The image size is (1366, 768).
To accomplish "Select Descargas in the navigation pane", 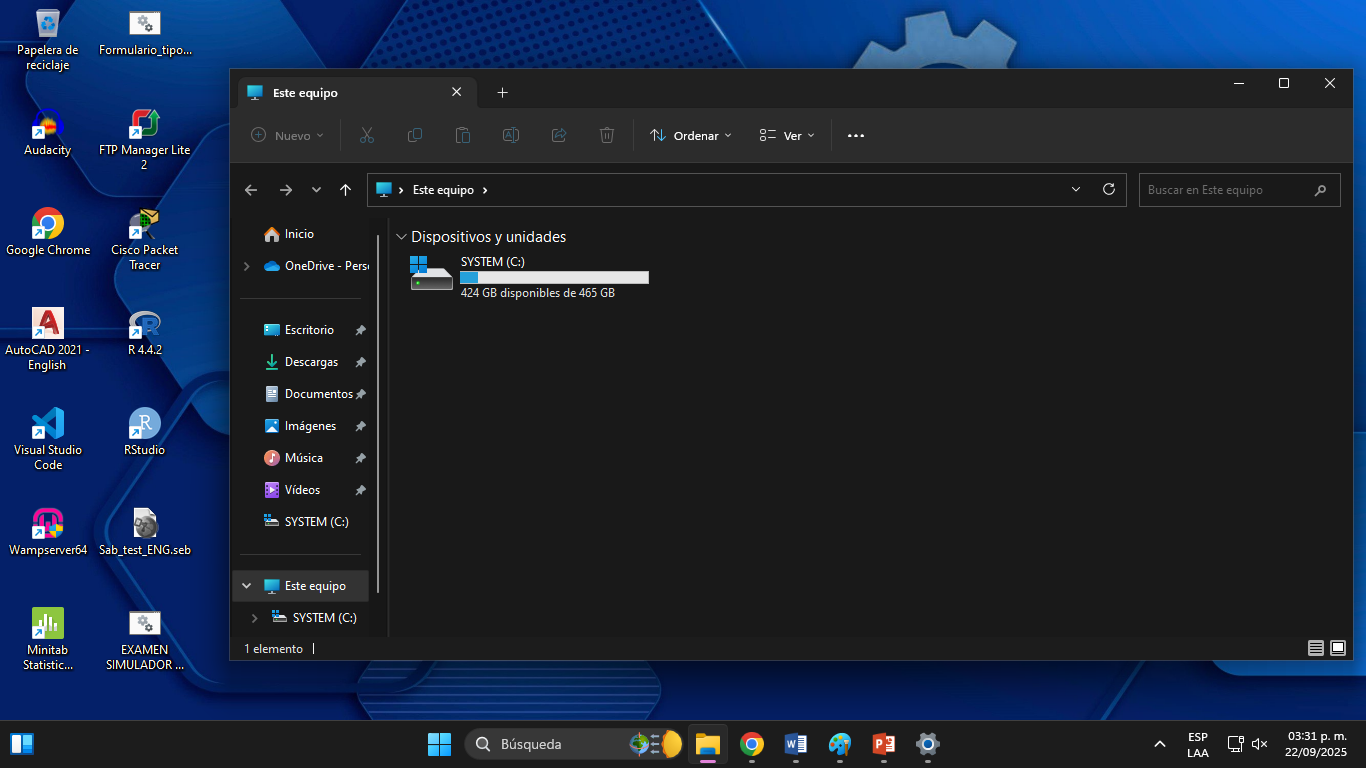I will [311, 362].
